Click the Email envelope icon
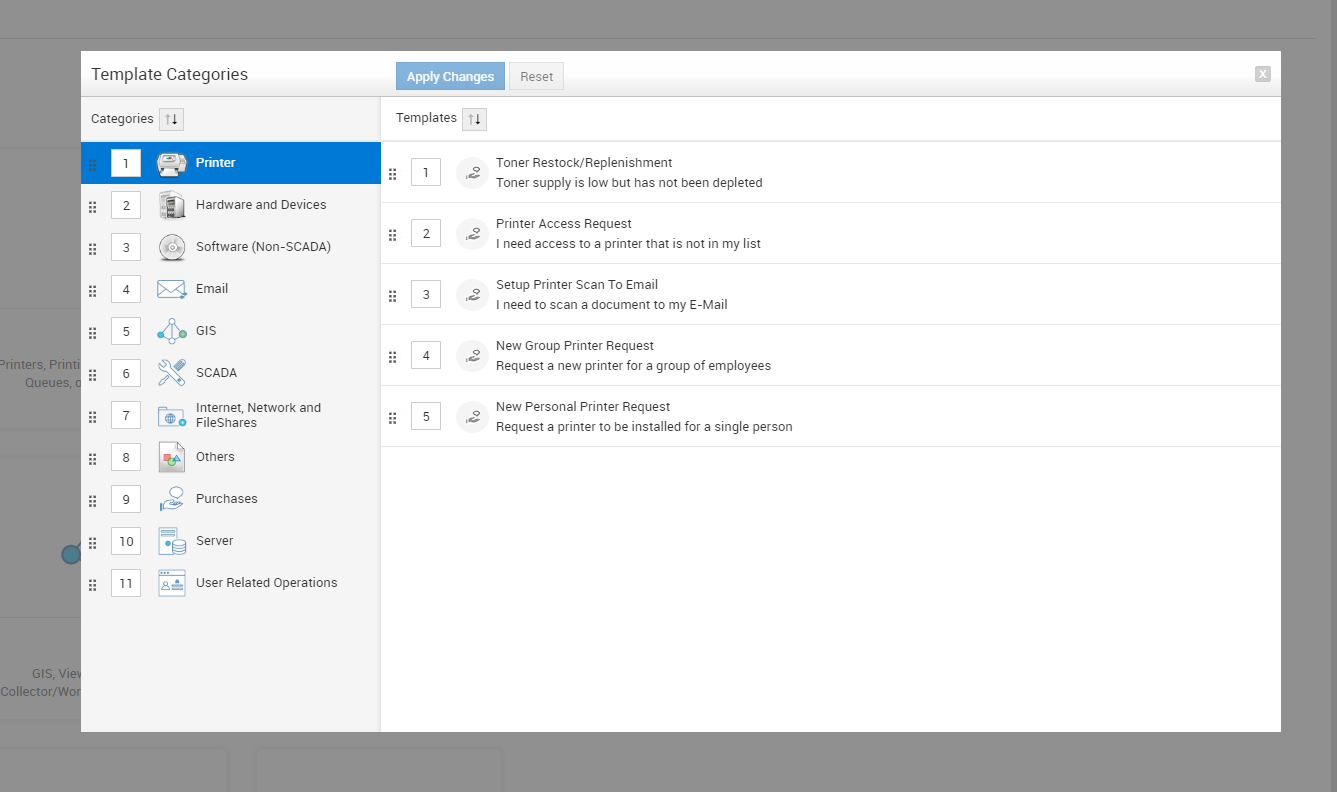The height and width of the screenshot is (792, 1337). pyautogui.click(x=172, y=289)
